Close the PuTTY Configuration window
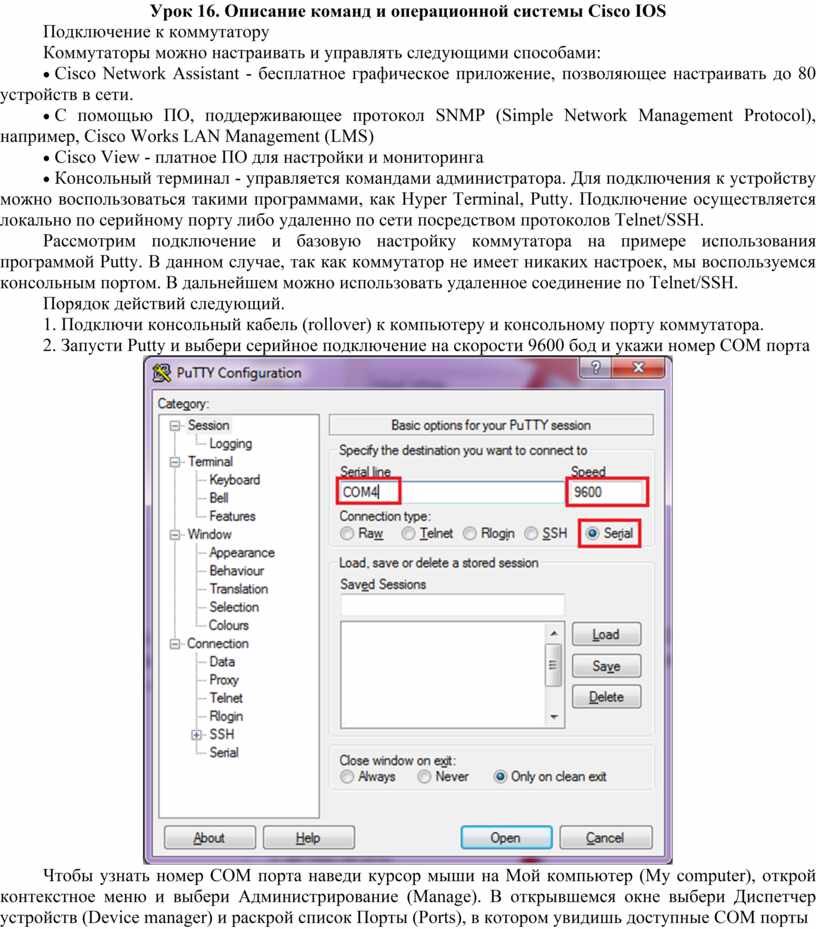 pos(639,368)
